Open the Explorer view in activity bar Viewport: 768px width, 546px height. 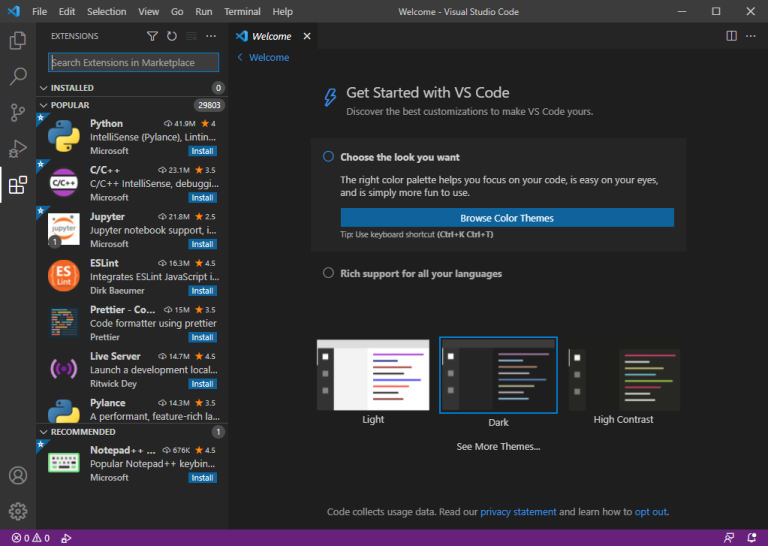click(x=18, y=40)
